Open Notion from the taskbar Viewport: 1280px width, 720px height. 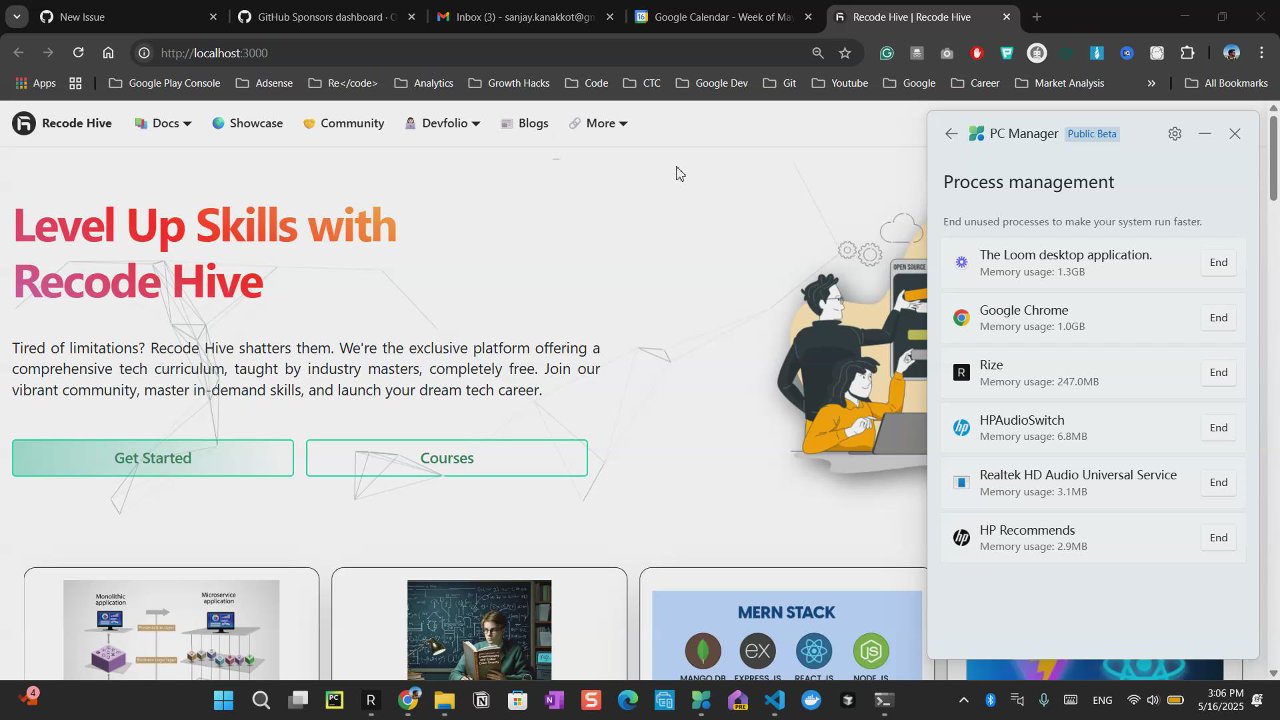pos(481,700)
